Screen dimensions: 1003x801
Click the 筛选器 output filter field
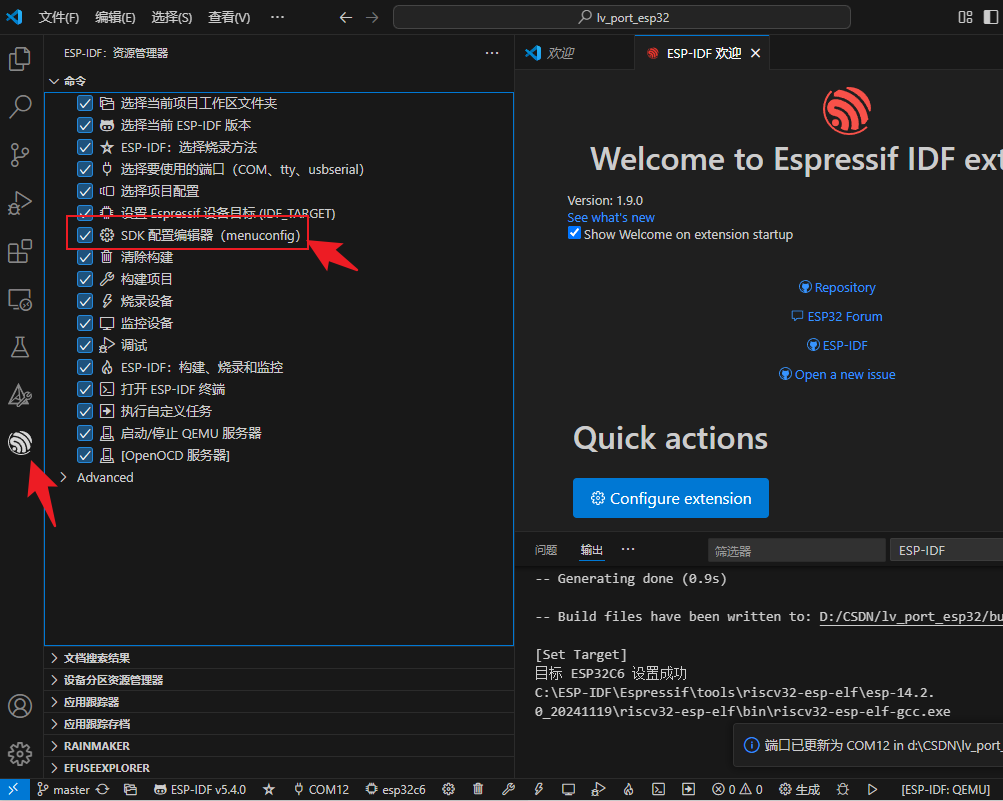point(796,550)
